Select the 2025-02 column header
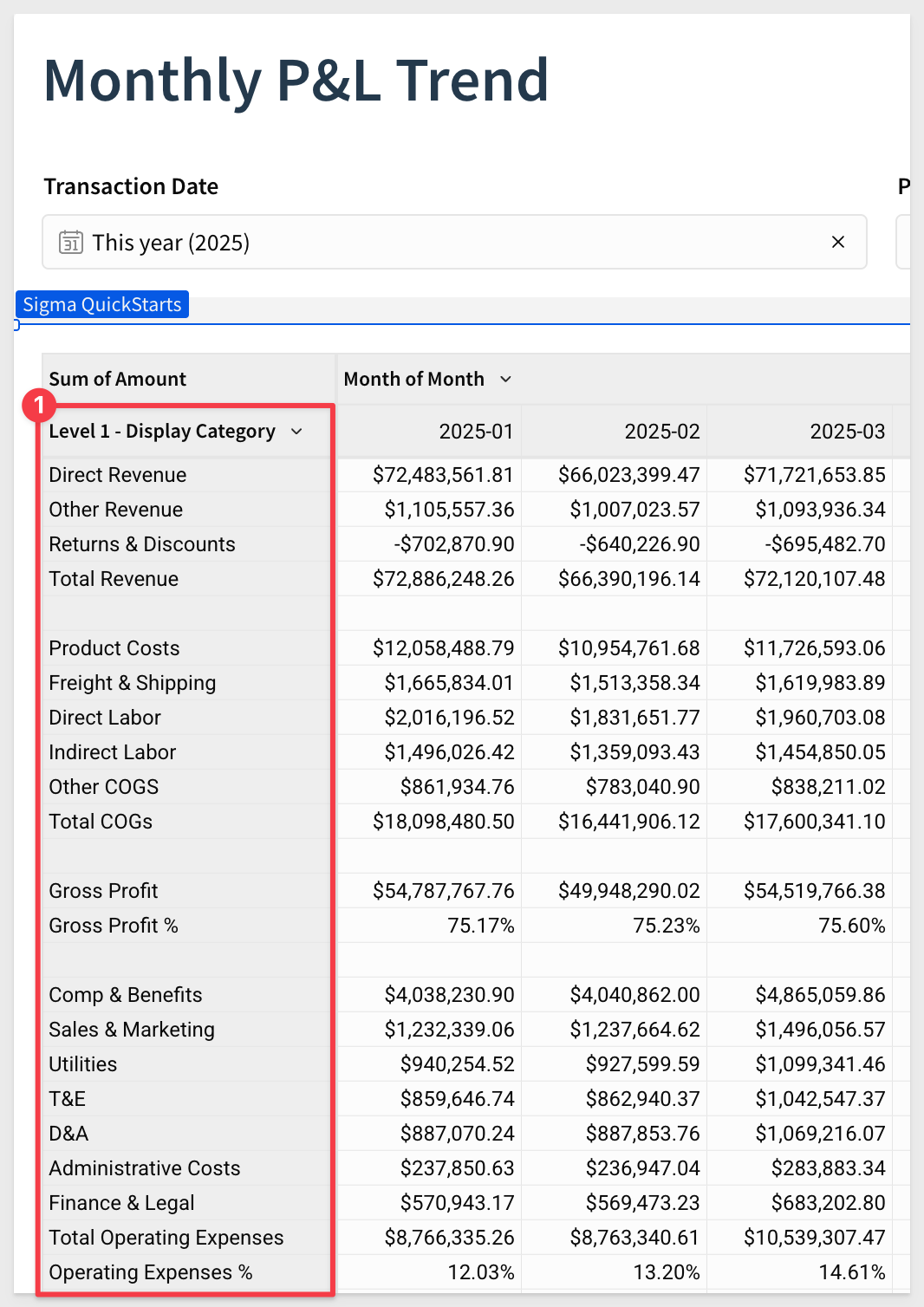 pos(662,432)
